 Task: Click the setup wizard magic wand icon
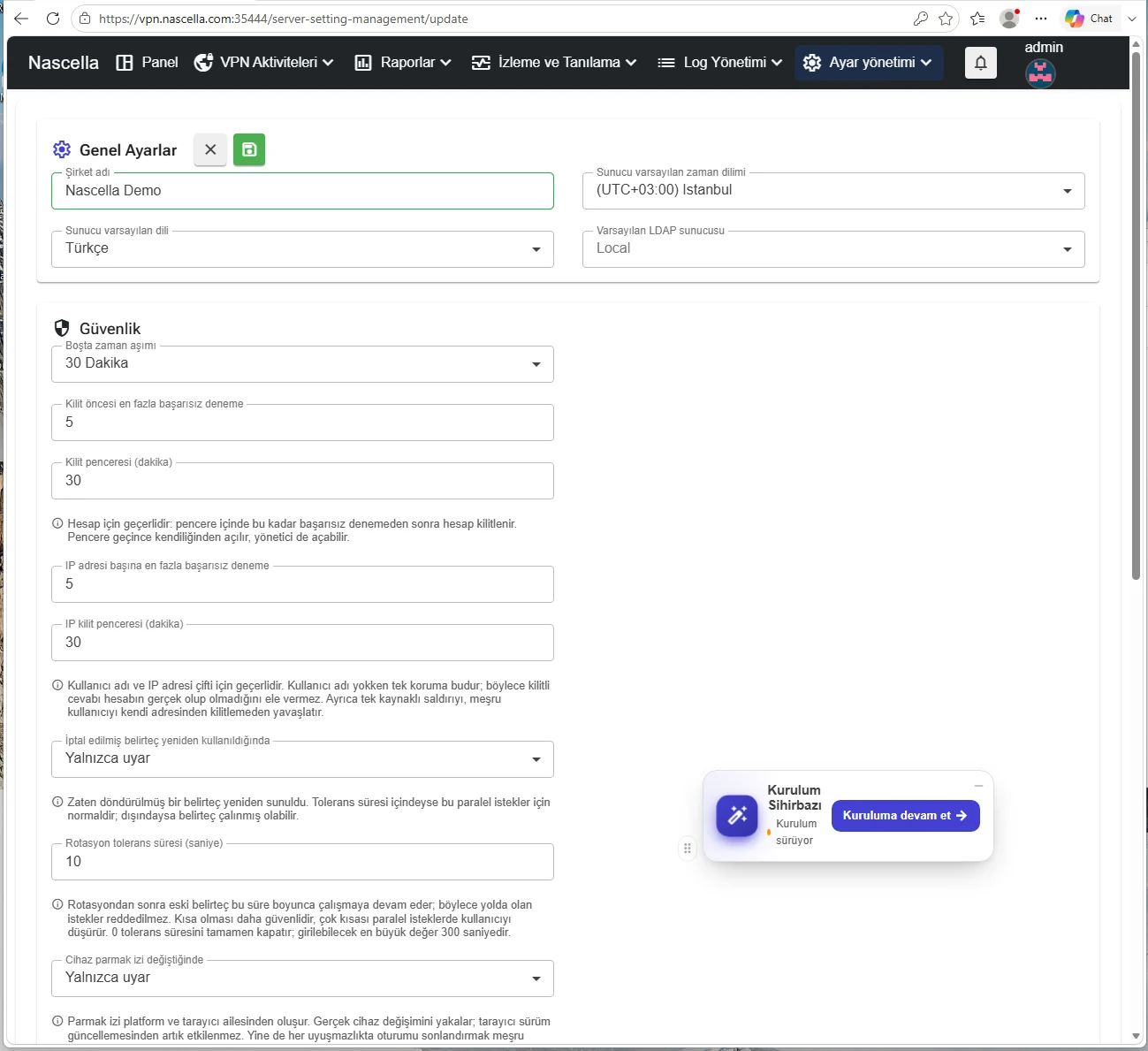coord(737,816)
